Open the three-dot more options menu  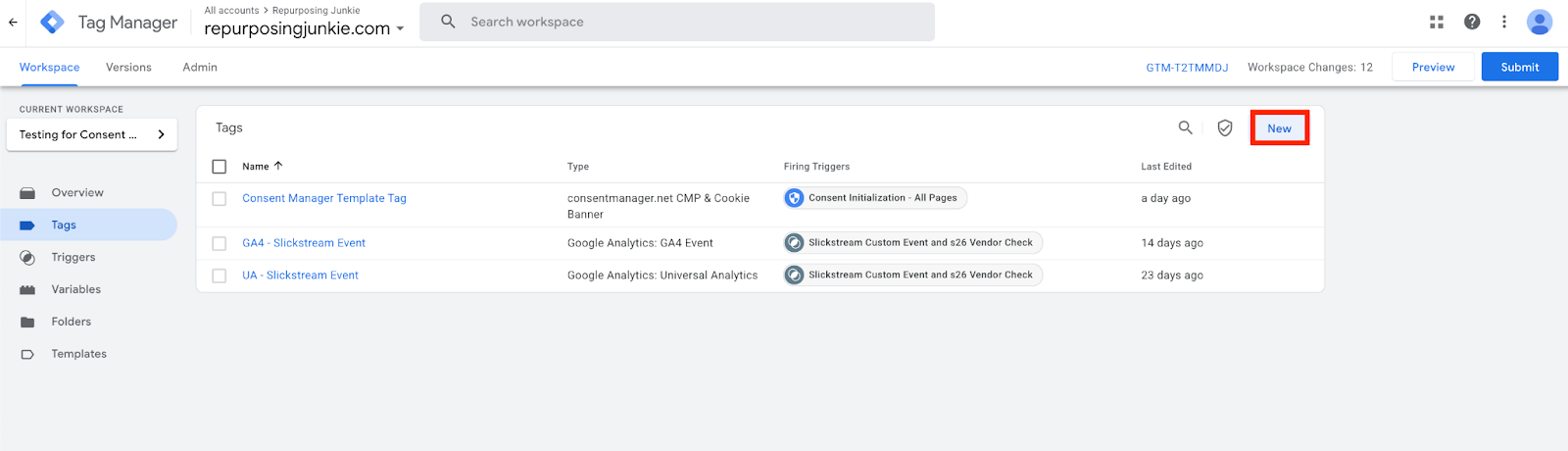[1504, 22]
